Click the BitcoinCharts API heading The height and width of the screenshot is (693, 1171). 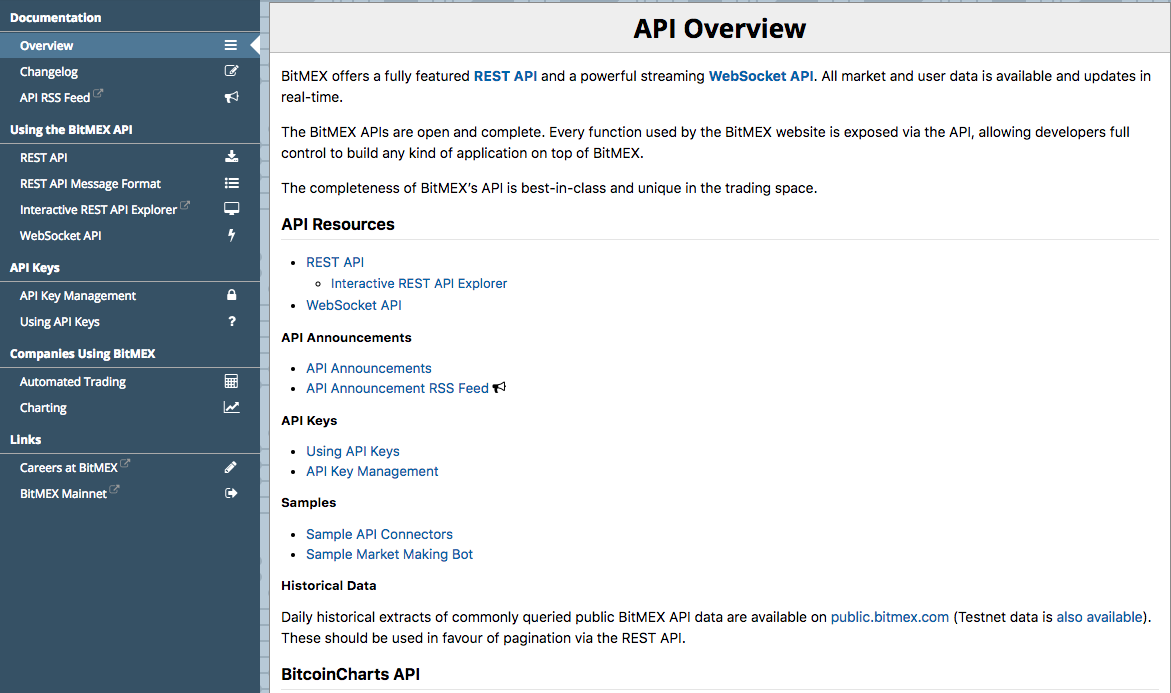[x=350, y=674]
